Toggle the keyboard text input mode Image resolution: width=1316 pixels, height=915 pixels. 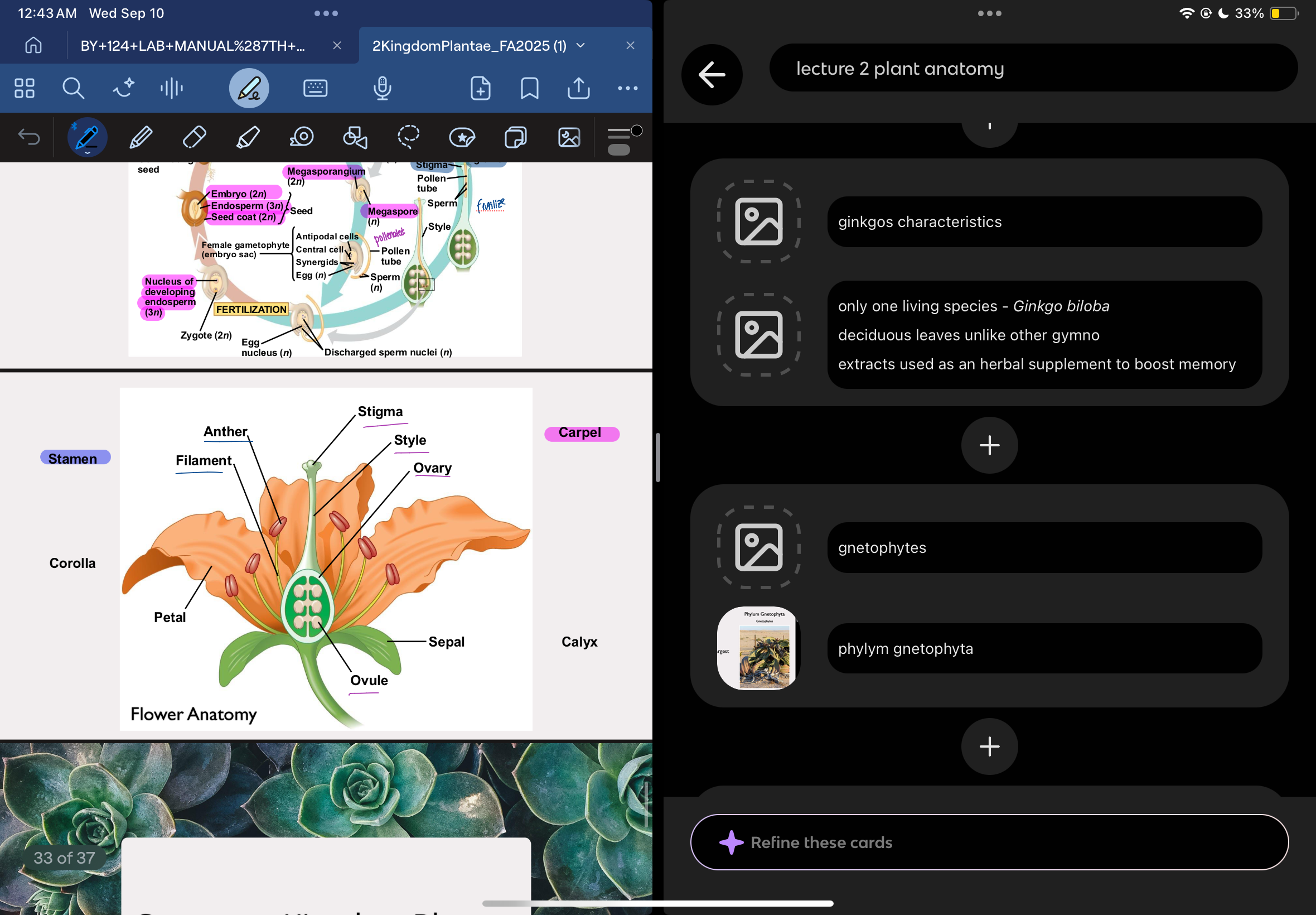[x=315, y=88]
